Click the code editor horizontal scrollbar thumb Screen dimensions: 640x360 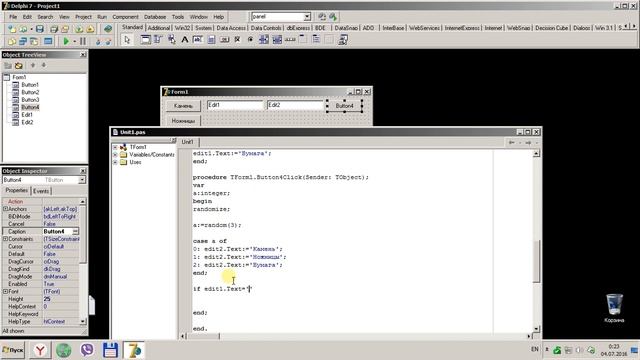coord(203,336)
